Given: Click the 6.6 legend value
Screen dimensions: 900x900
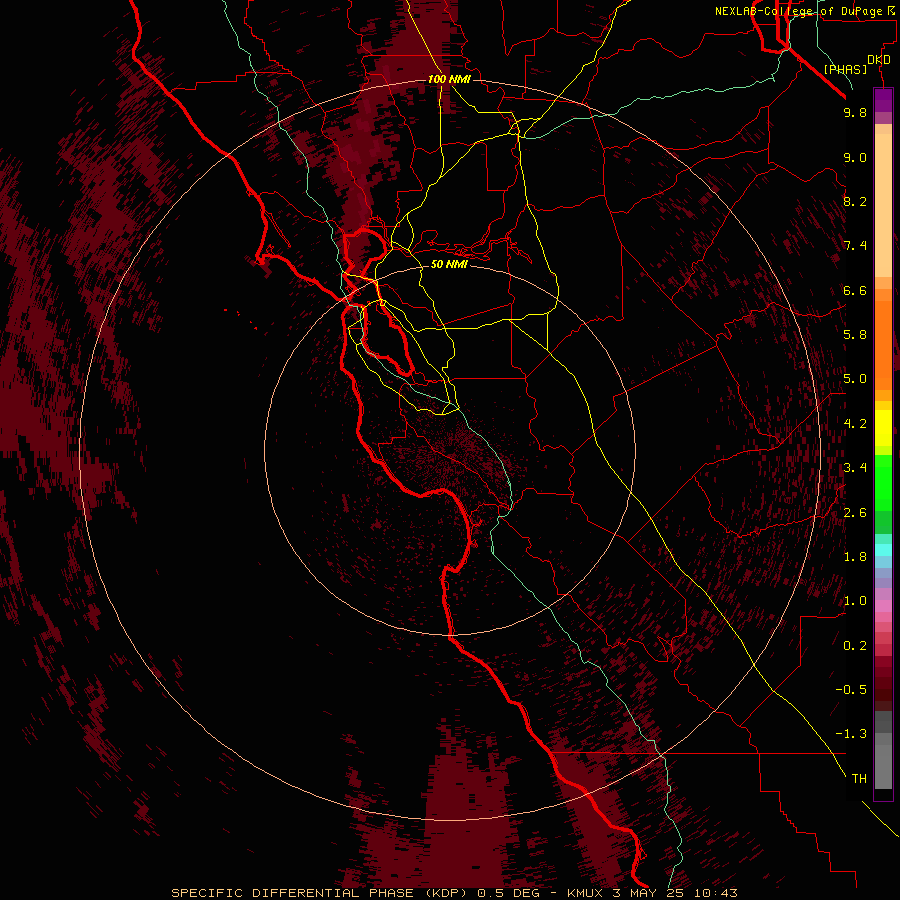Looking at the screenshot, I should point(855,290).
